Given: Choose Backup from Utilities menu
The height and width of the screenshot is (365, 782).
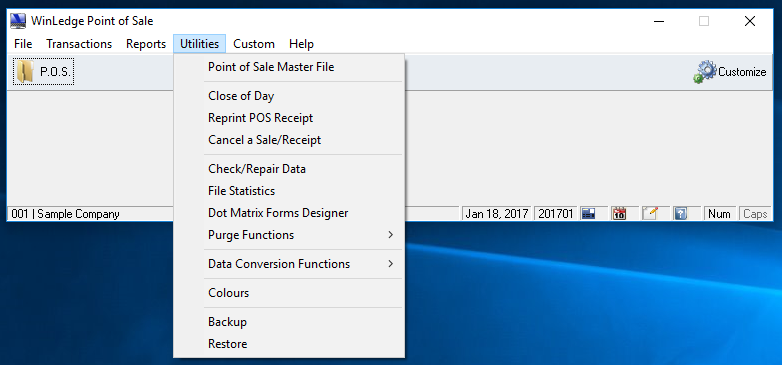Looking at the screenshot, I should pos(289,322).
